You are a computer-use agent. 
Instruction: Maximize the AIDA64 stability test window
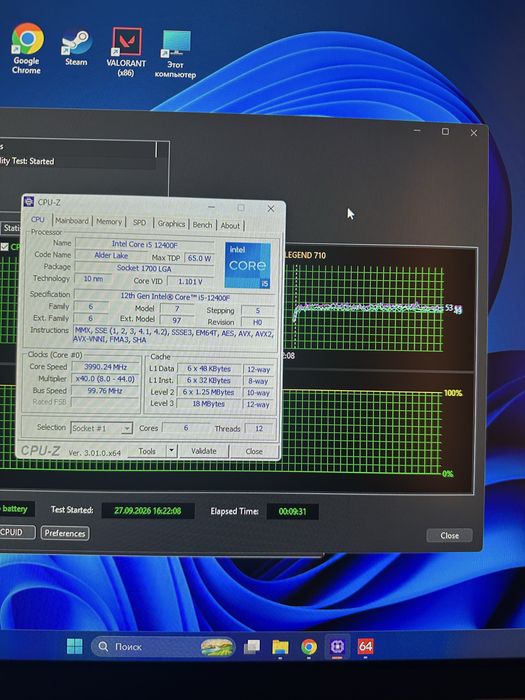point(445,131)
